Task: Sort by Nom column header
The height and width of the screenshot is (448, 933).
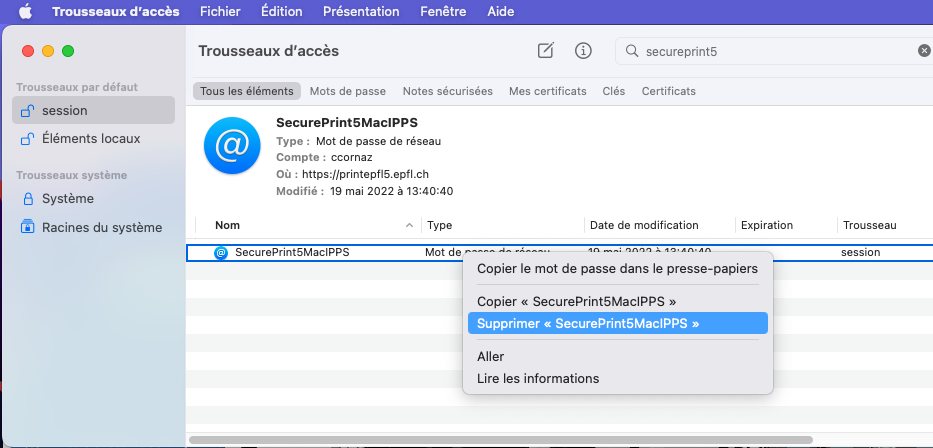Action: tap(227, 225)
